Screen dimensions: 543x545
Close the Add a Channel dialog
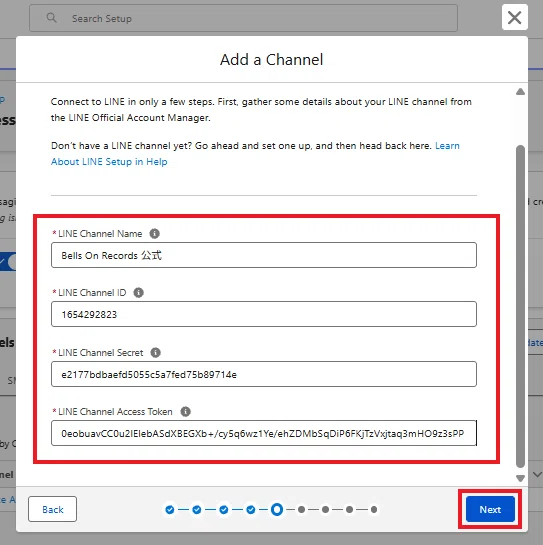[x=514, y=17]
